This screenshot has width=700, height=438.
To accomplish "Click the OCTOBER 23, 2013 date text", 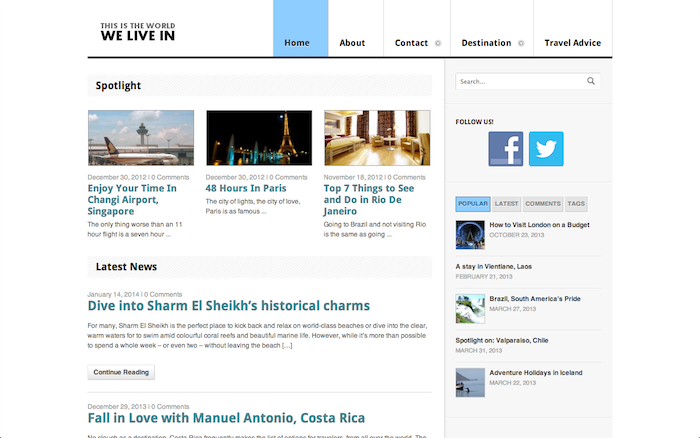I will [x=517, y=235].
